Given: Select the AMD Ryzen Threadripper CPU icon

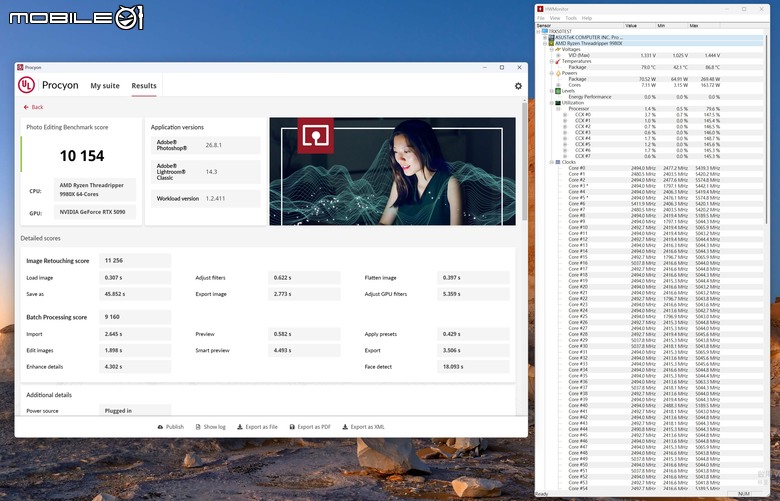Looking at the screenshot, I should click(551, 43).
